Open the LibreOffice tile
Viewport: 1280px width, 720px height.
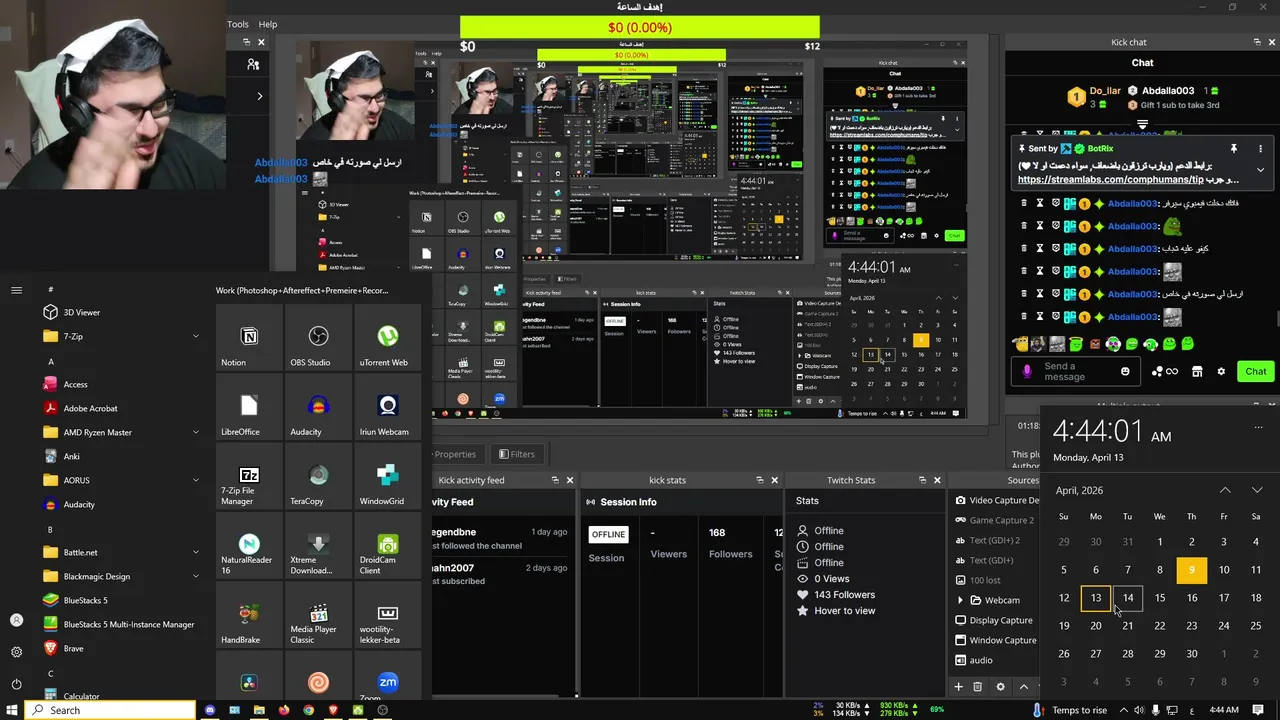tap(249, 407)
